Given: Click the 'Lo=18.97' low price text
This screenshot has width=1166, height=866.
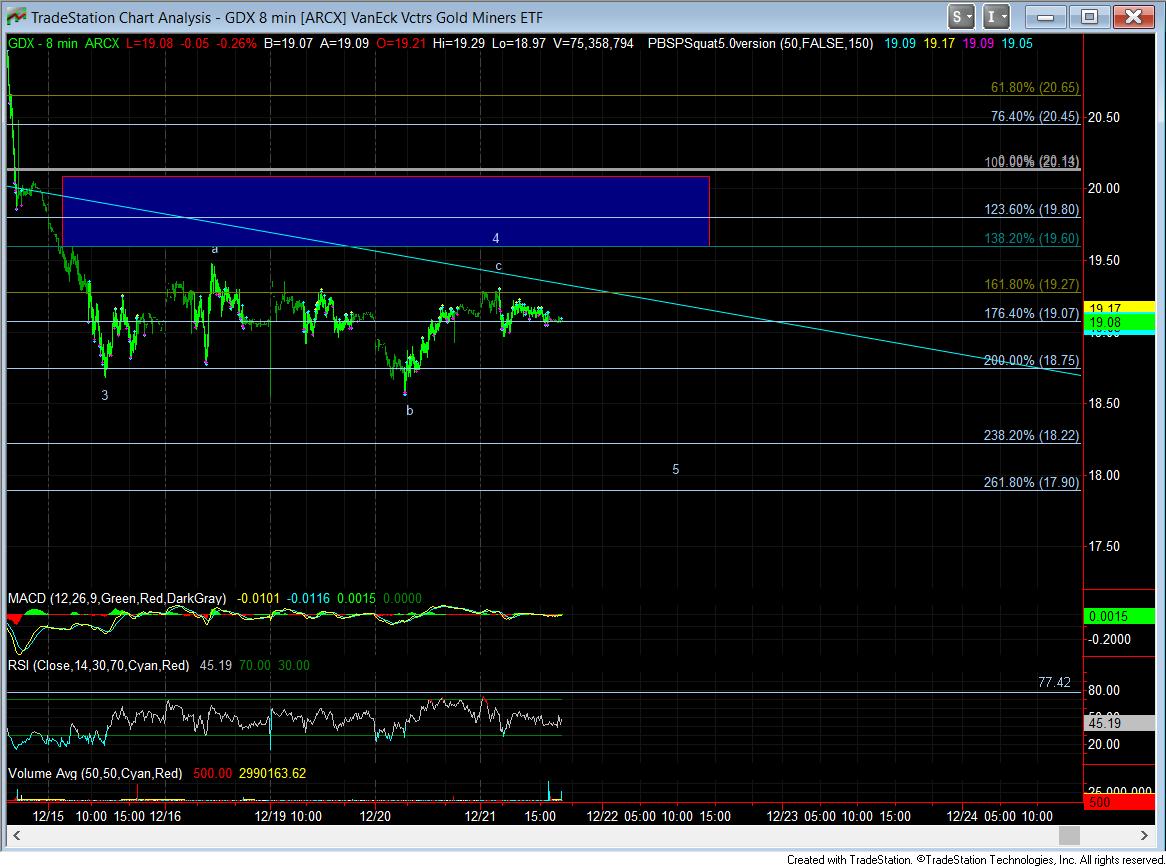Looking at the screenshot, I should pos(520,44).
